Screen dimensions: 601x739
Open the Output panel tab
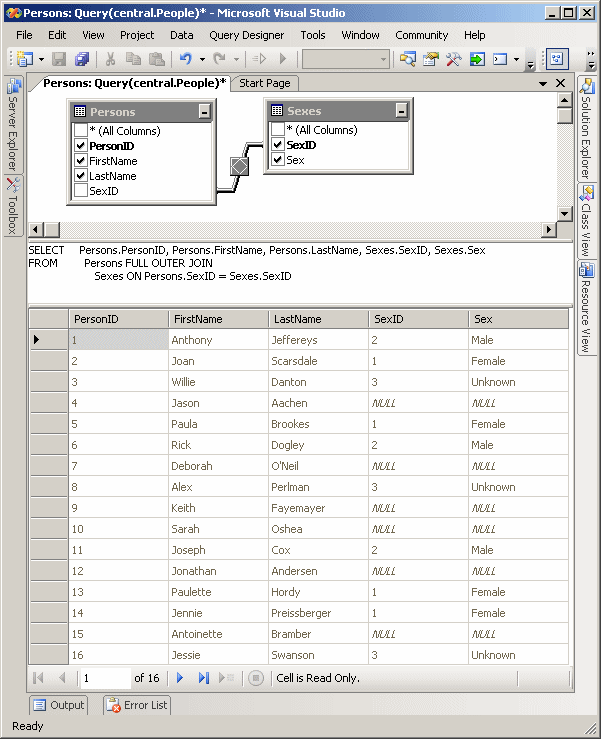[59, 705]
